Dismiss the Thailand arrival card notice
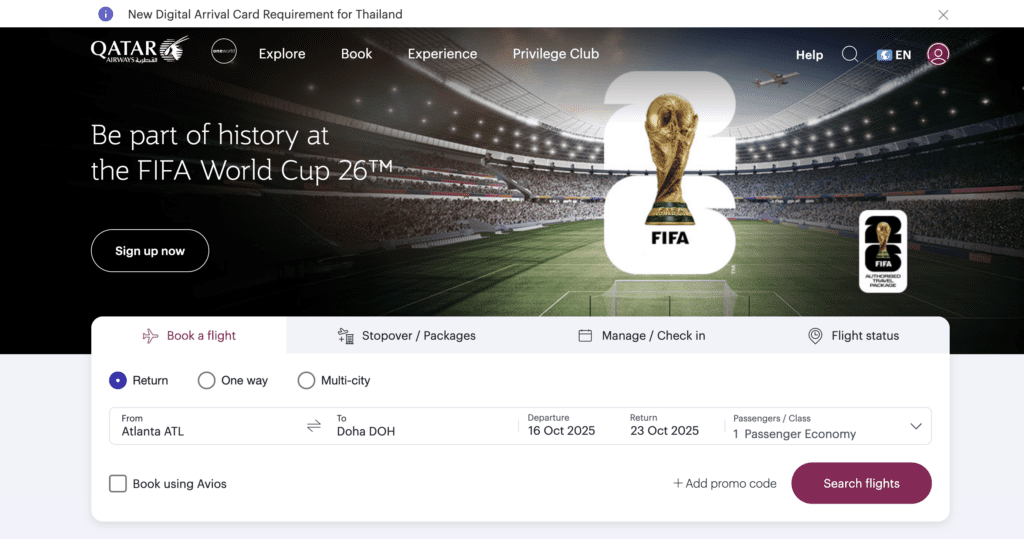1024x539 pixels. [x=943, y=14]
